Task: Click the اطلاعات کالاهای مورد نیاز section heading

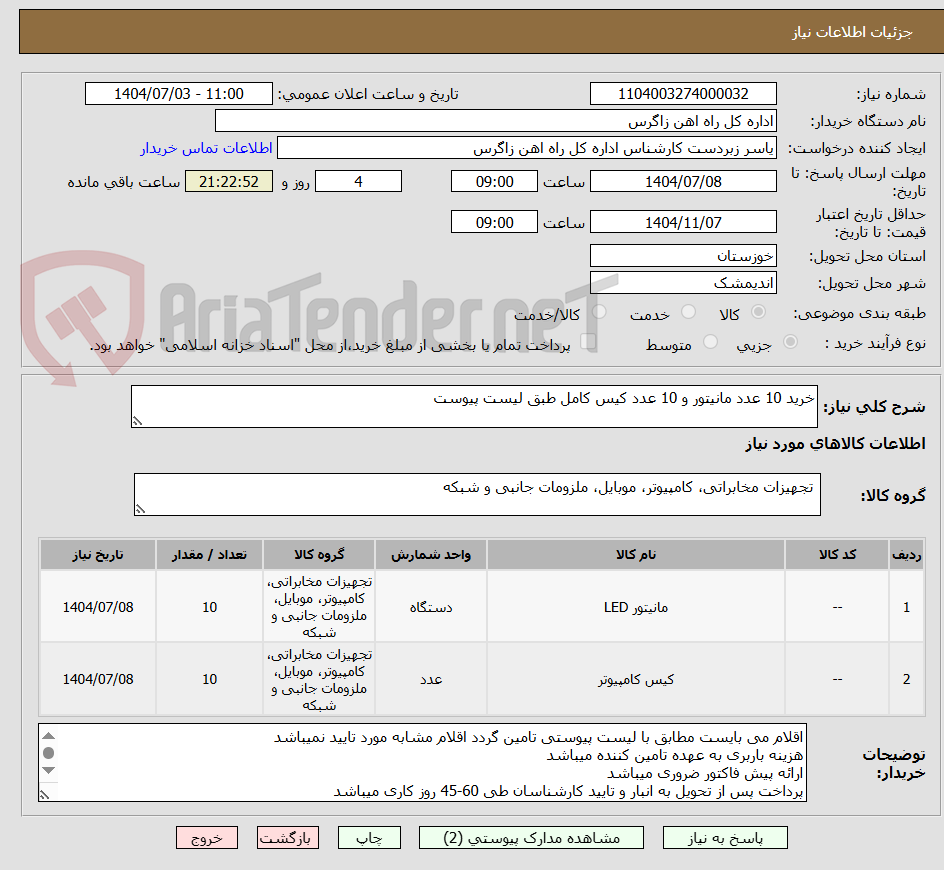Action: 835,444
